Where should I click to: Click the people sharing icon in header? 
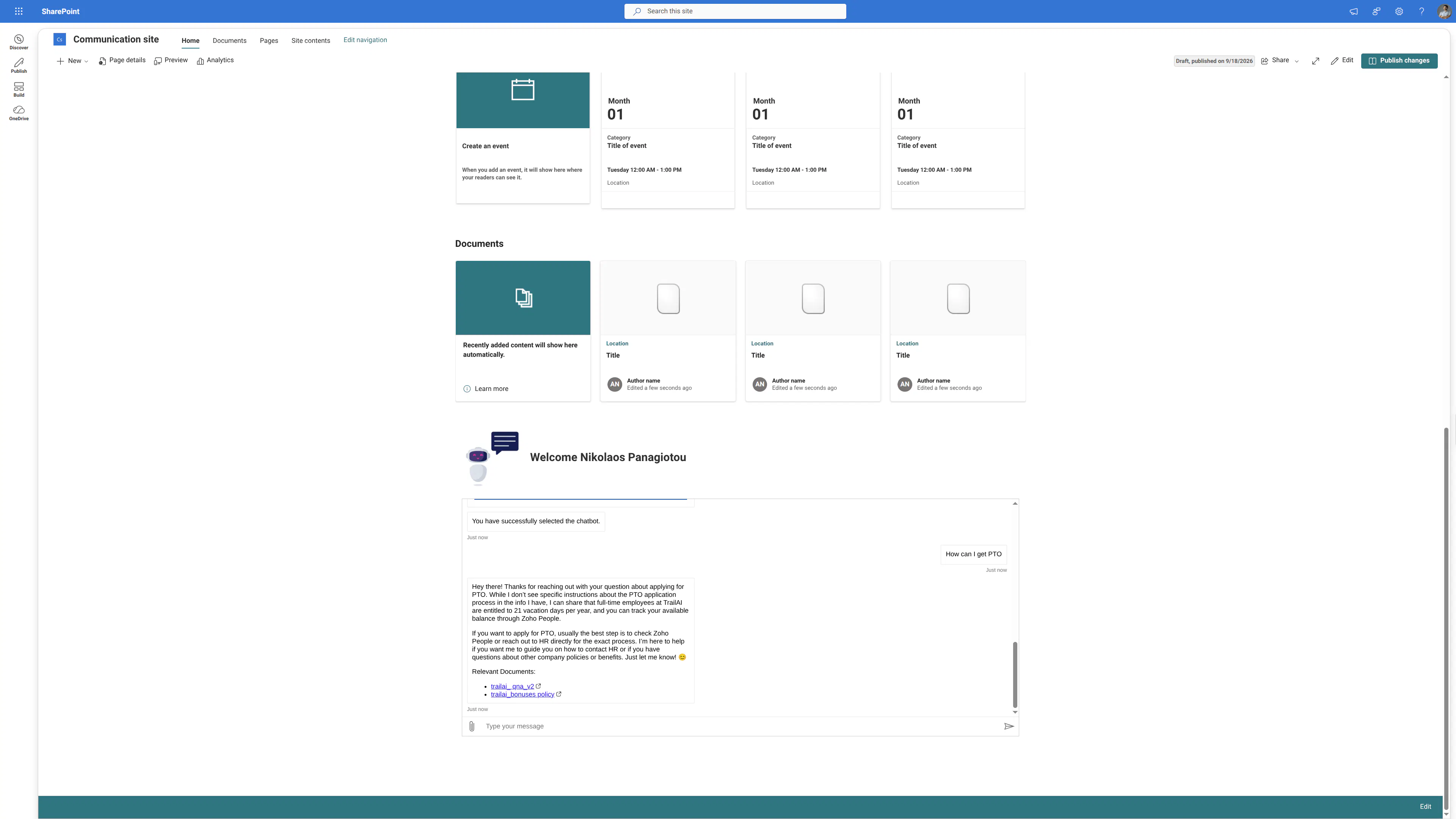click(1376, 11)
